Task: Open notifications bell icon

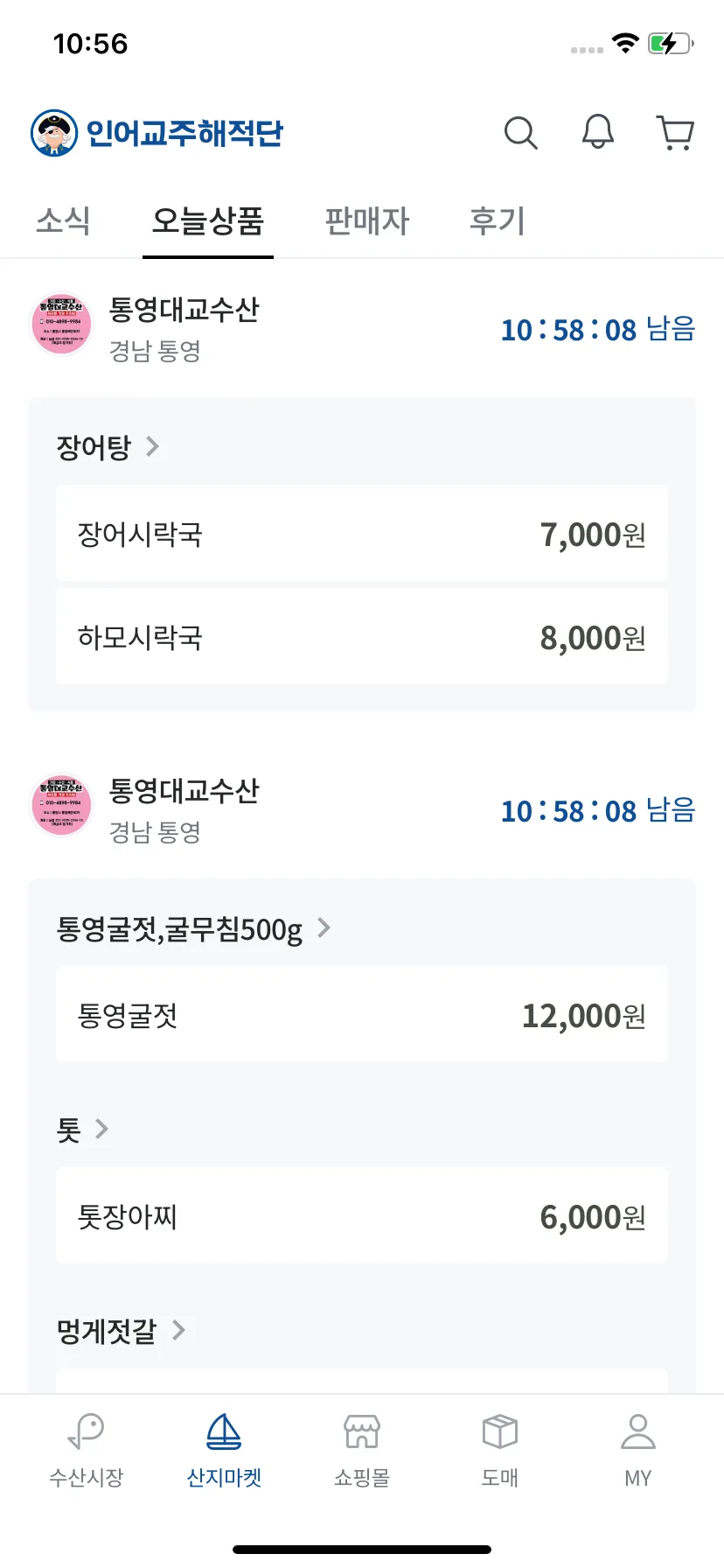Action: point(598,132)
